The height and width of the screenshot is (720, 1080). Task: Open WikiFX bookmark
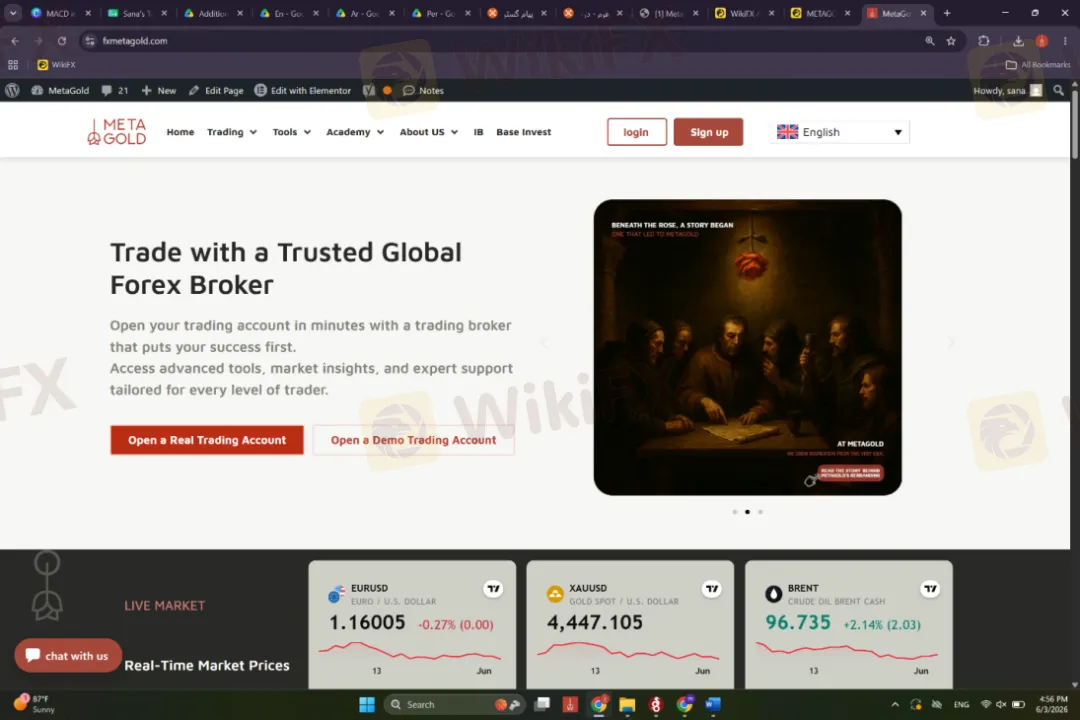56,65
